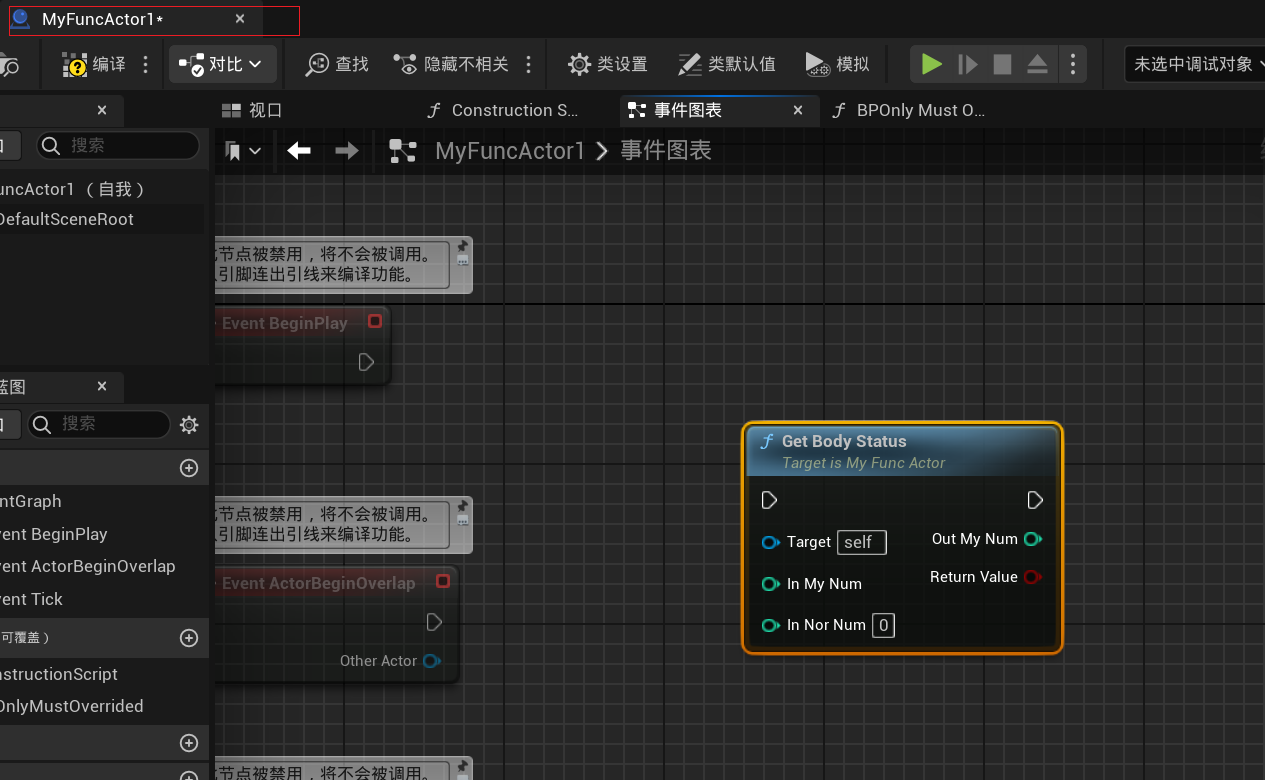This screenshot has height=780, width=1265.
Task: Close the 事件图表 tab
Action: point(798,110)
